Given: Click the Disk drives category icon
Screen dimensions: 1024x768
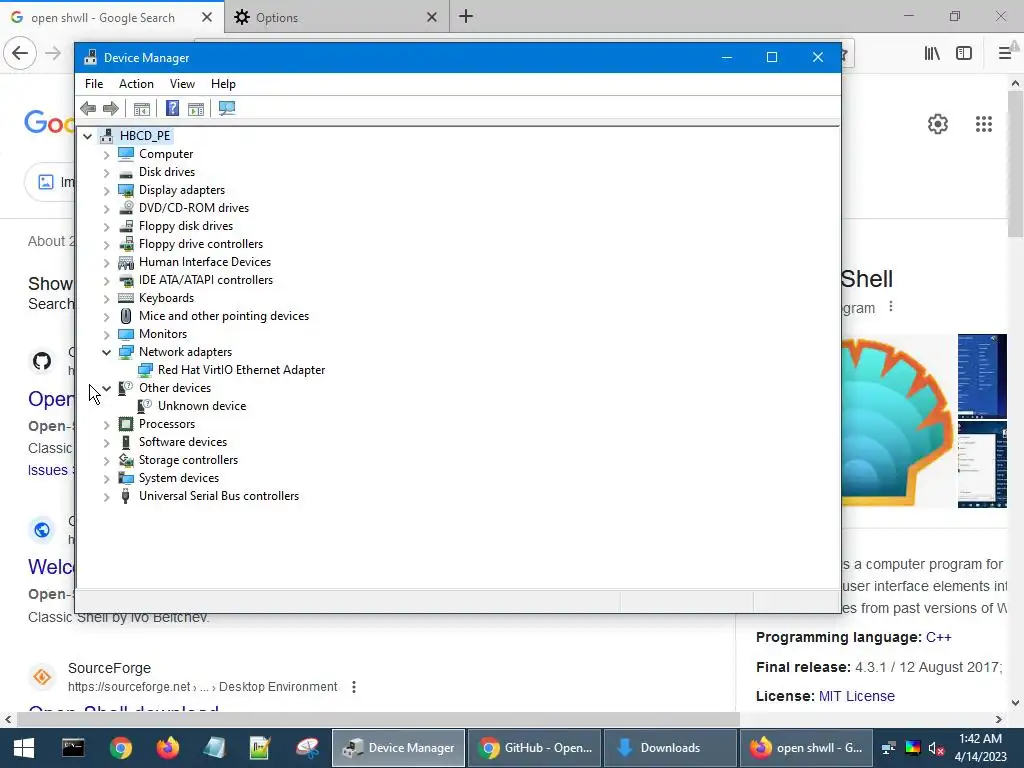Looking at the screenshot, I should 126,172.
